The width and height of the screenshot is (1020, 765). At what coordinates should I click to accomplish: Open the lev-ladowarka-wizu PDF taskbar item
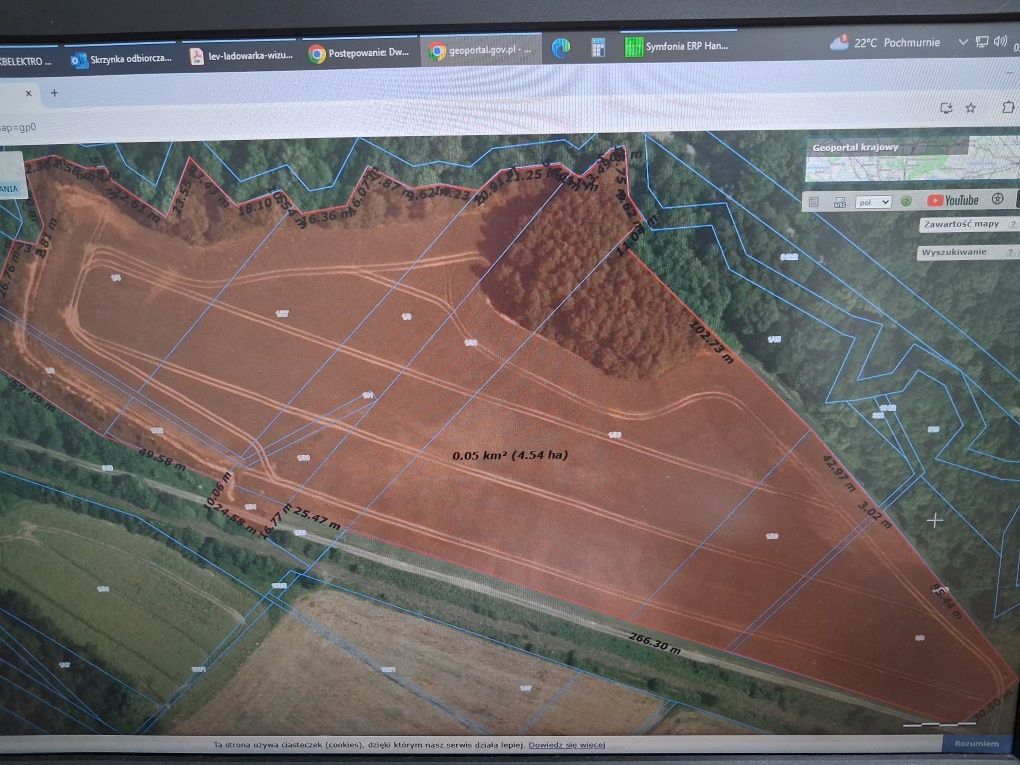pyautogui.click(x=240, y=56)
